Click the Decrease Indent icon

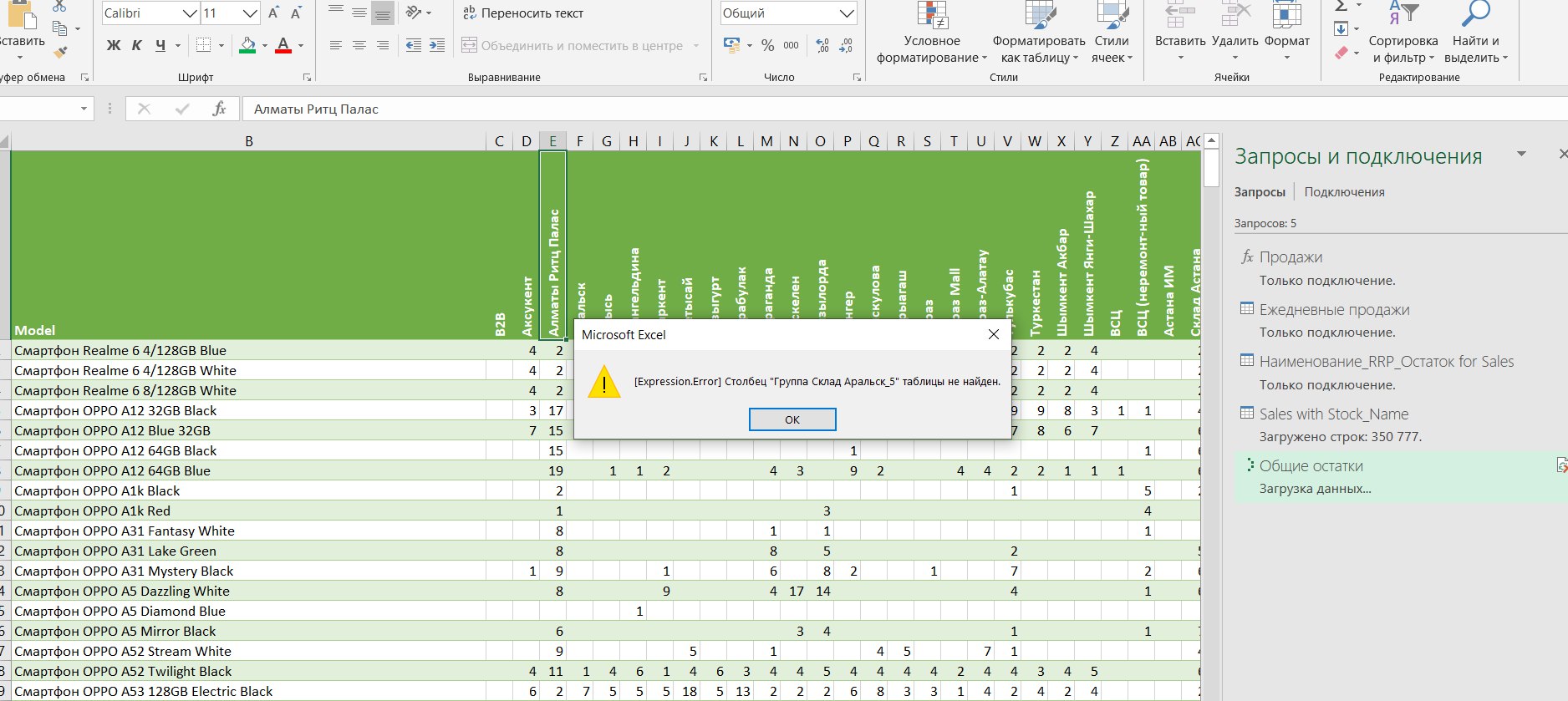click(x=414, y=45)
